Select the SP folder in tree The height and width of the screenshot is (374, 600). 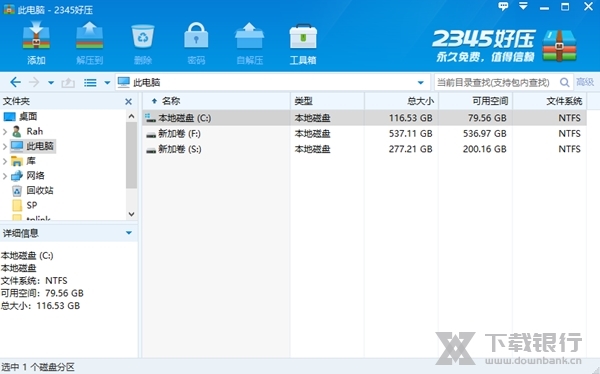[25, 206]
